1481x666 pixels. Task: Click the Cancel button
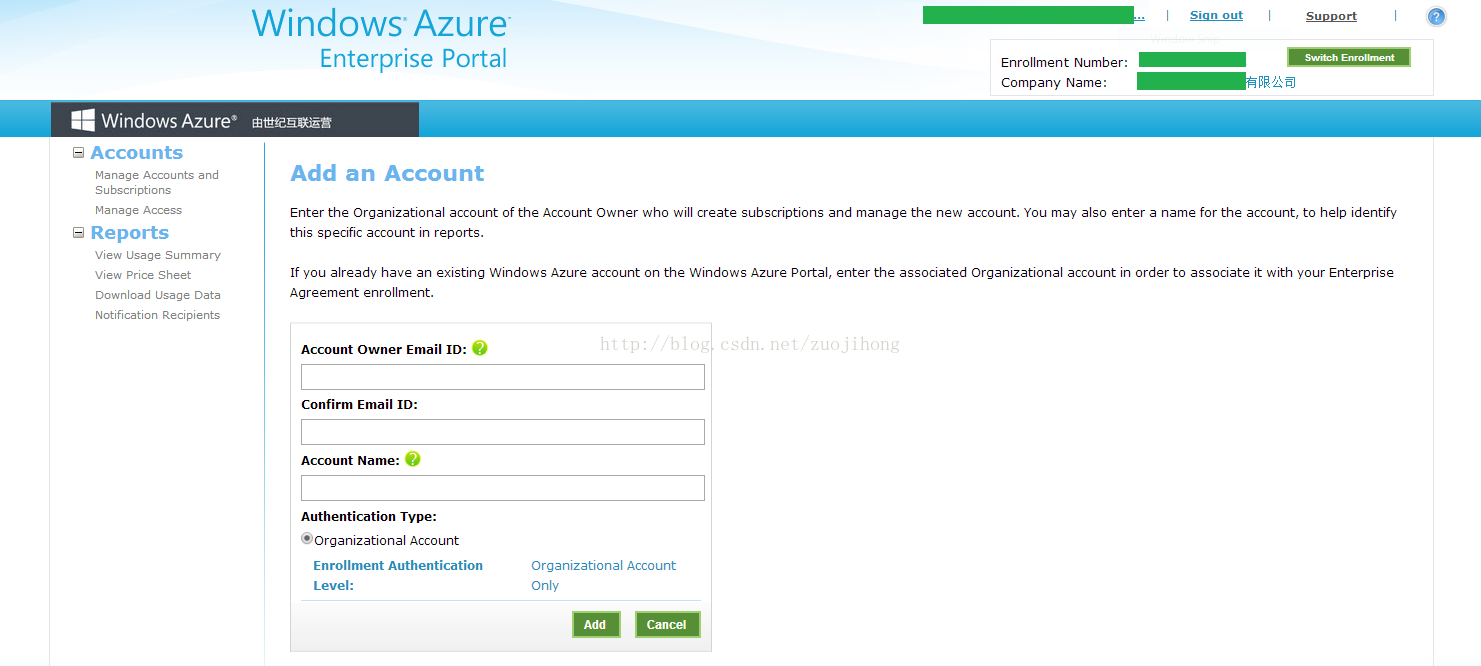point(667,624)
